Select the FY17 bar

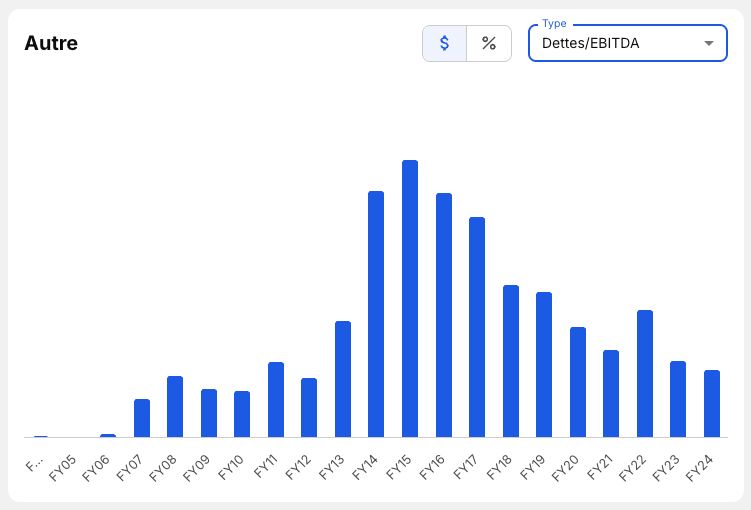click(x=477, y=327)
